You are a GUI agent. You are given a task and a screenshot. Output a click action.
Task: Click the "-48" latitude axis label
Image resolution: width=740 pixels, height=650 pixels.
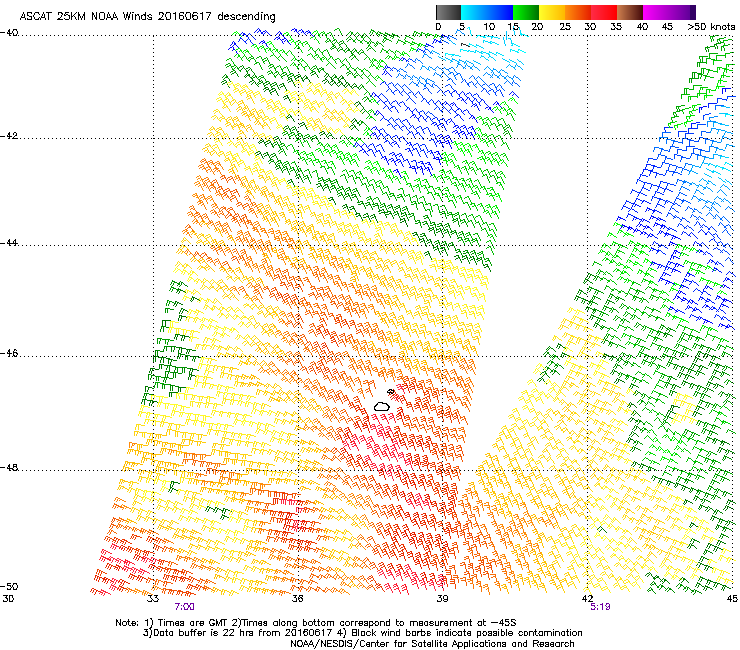coord(9,467)
